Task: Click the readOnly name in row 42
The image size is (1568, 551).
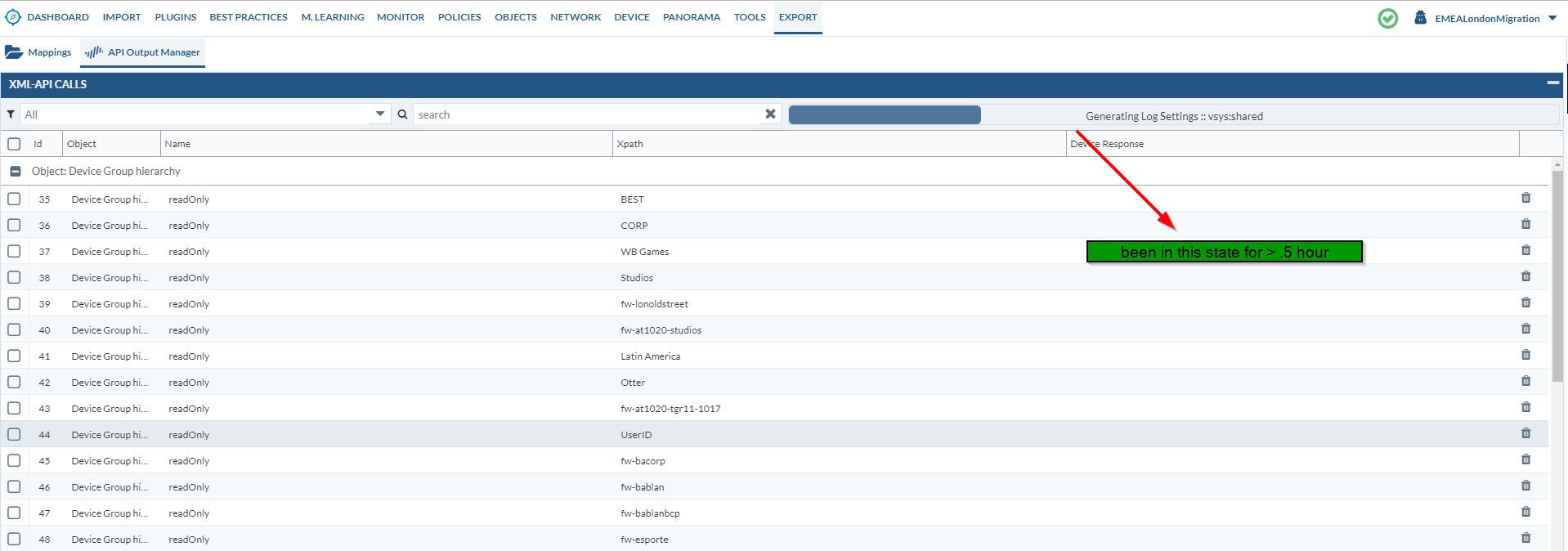Action: tap(189, 383)
